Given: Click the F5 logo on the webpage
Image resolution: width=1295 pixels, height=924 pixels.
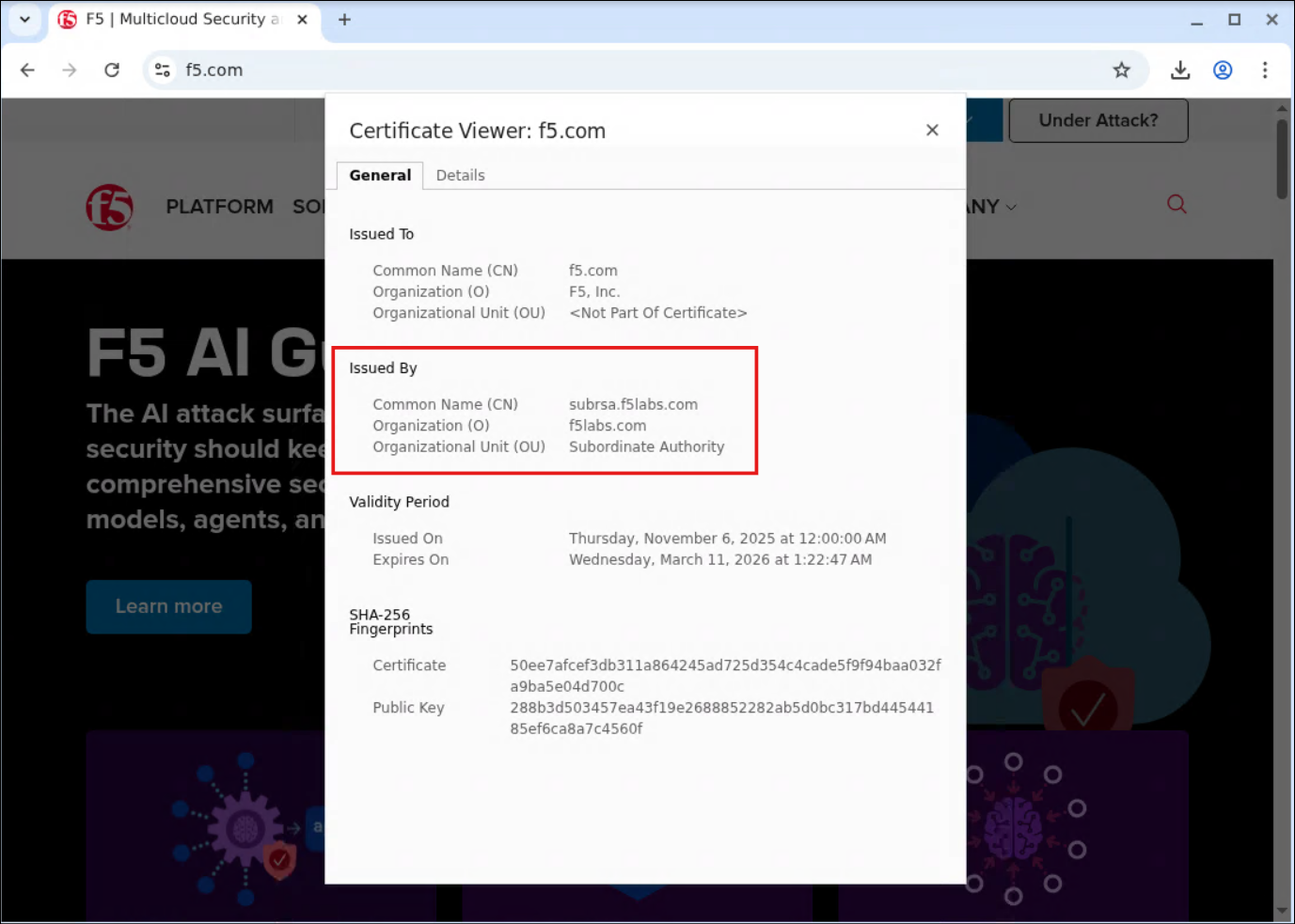Looking at the screenshot, I should pos(110,207).
